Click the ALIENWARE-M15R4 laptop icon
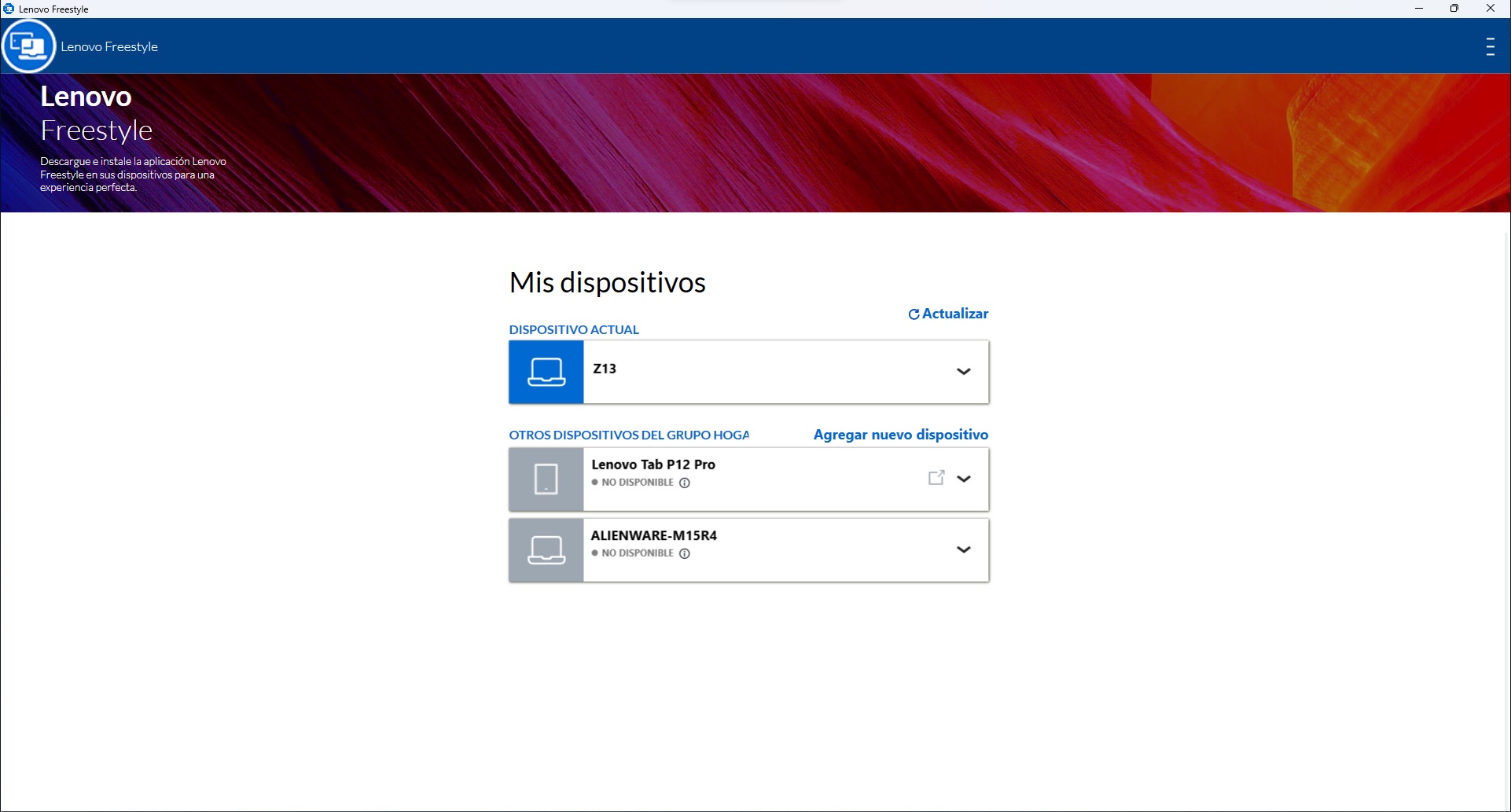Image resolution: width=1511 pixels, height=812 pixels. coord(546,549)
